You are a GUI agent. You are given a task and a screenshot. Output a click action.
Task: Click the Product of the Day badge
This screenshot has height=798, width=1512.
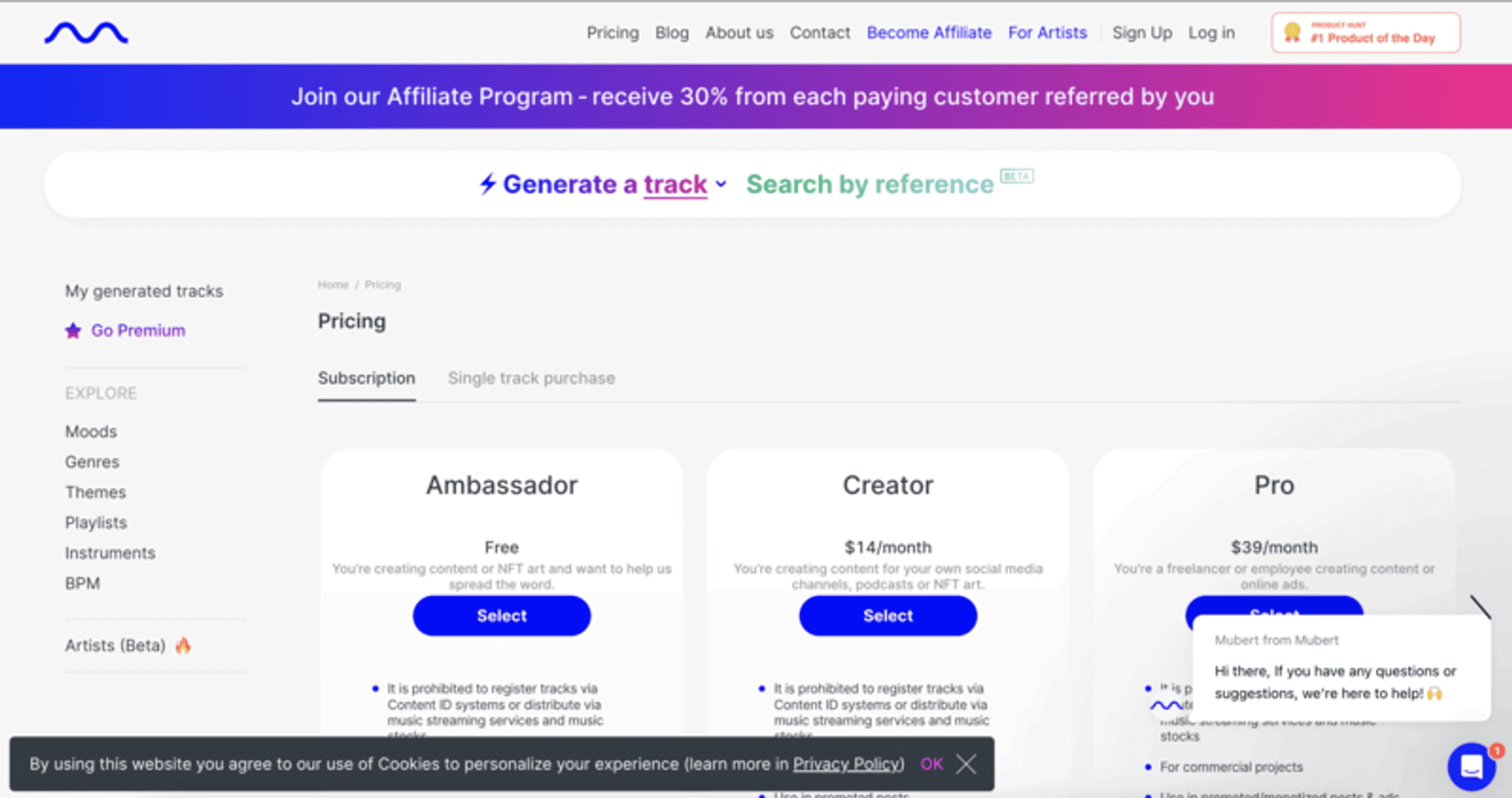click(x=1365, y=33)
